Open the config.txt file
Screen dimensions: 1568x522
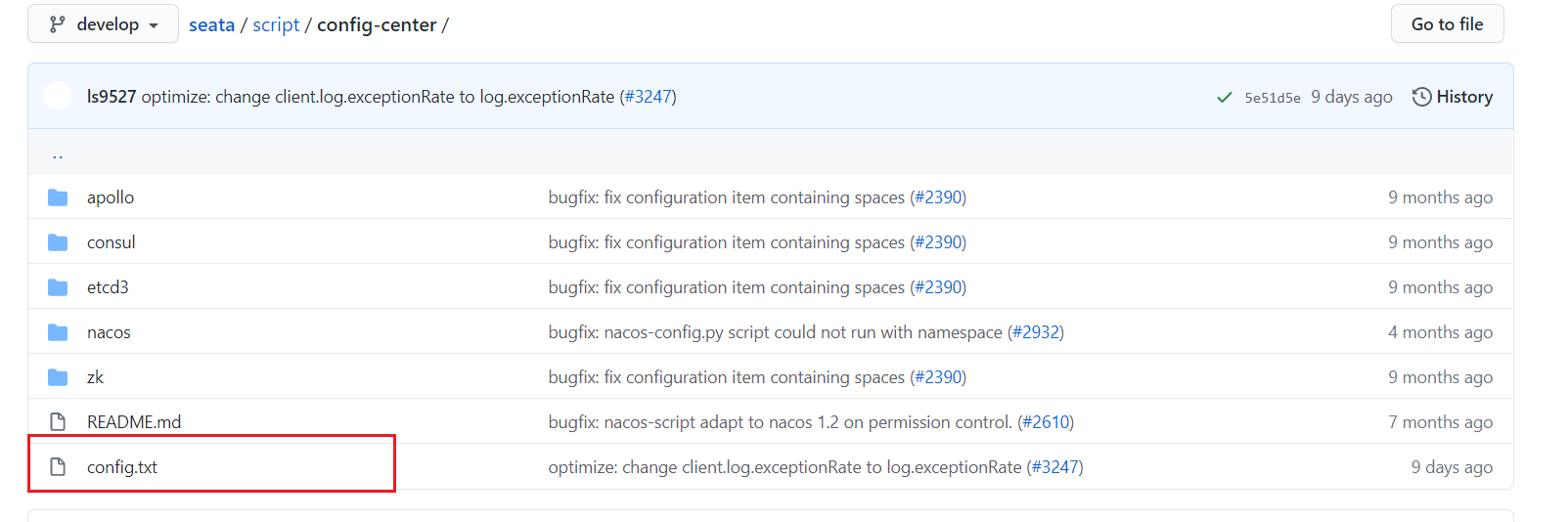[x=122, y=467]
